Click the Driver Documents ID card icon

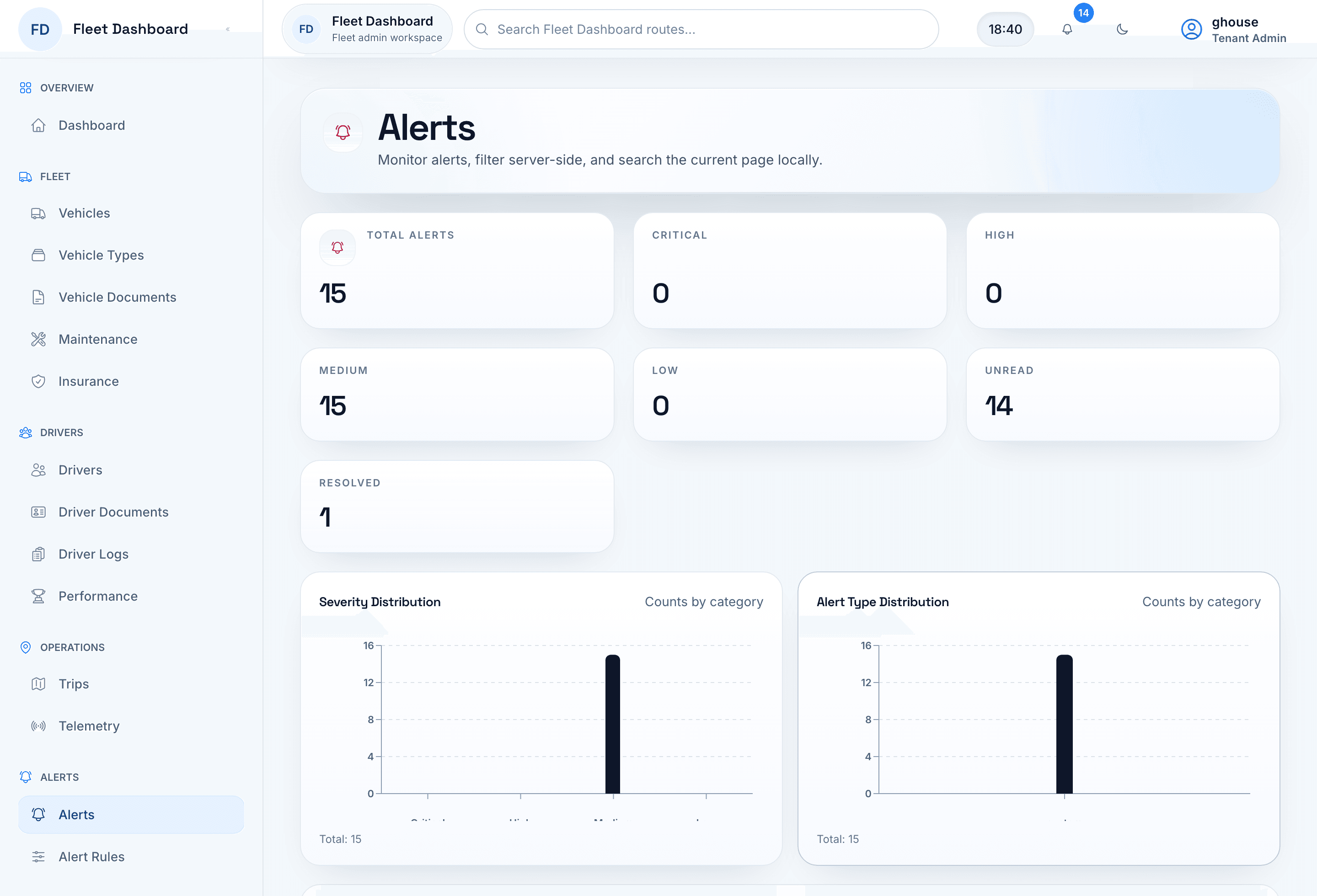coord(38,512)
